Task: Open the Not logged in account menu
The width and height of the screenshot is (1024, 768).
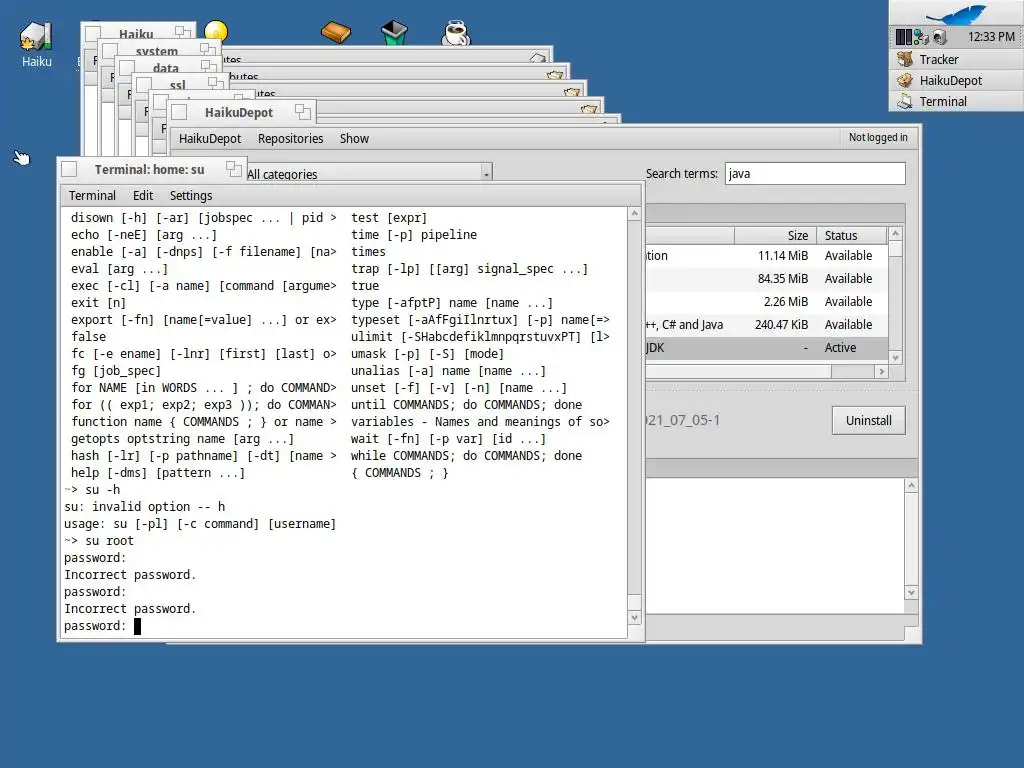Action: point(878,137)
